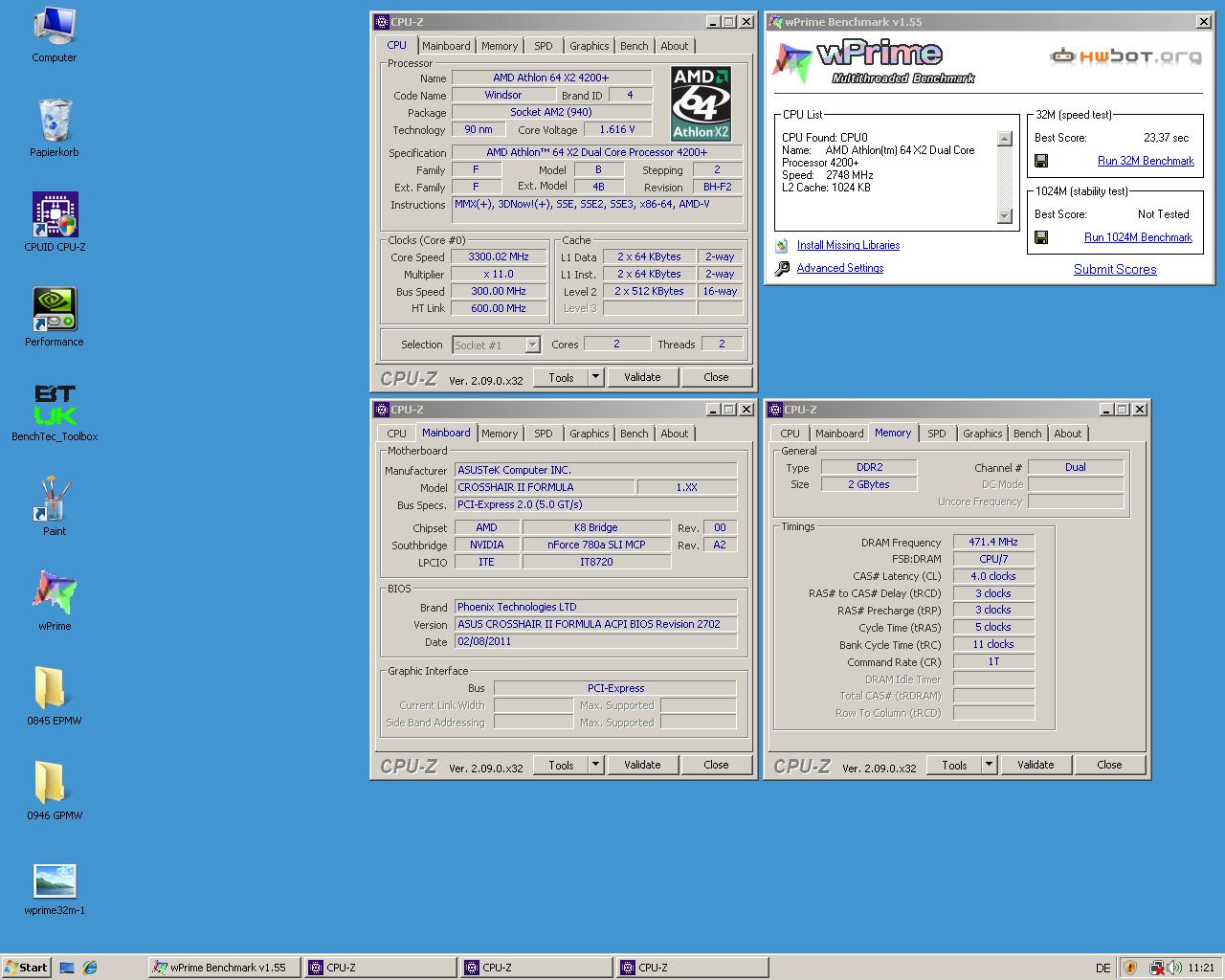The width and height of the screenshot is (1225, 980).
Task: Click the save icon beside 32M benchmark
Action: pyautogui.click(x=1041, y=161)
